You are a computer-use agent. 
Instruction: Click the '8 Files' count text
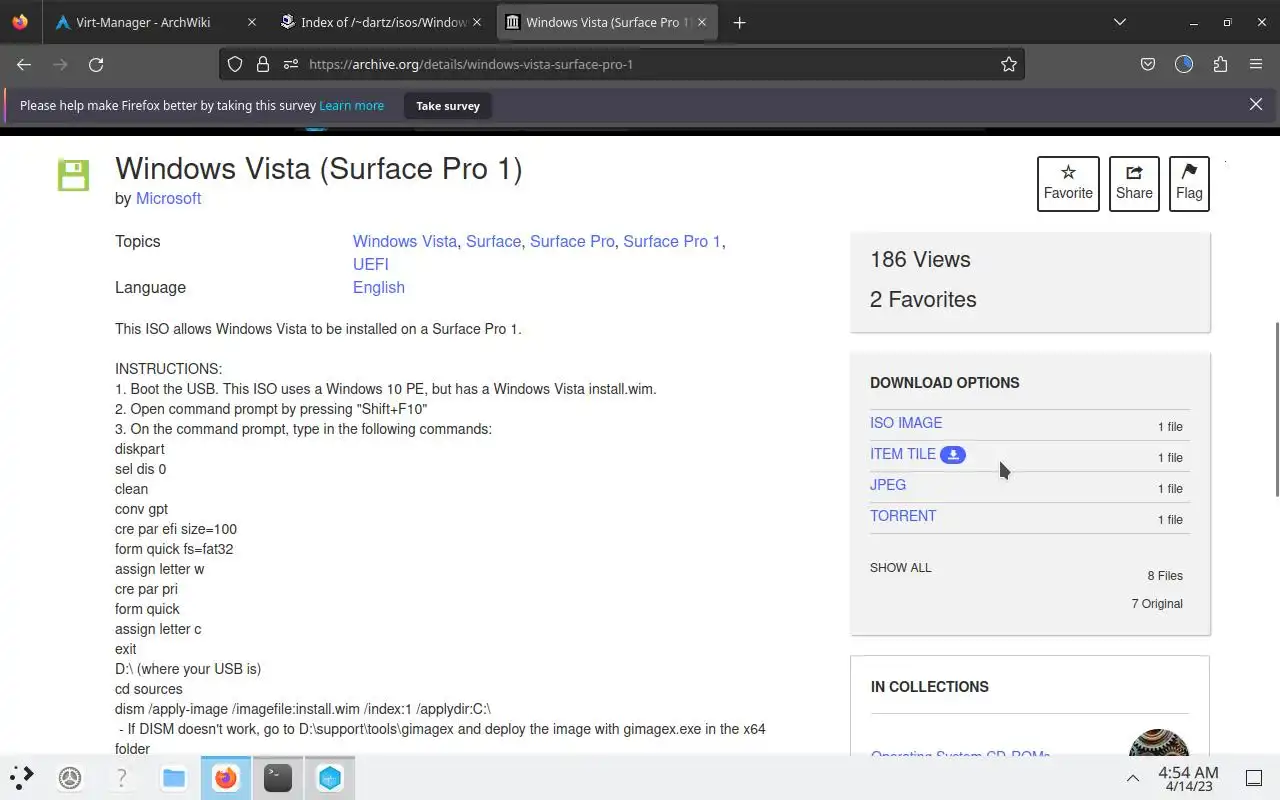[1165, 576]
